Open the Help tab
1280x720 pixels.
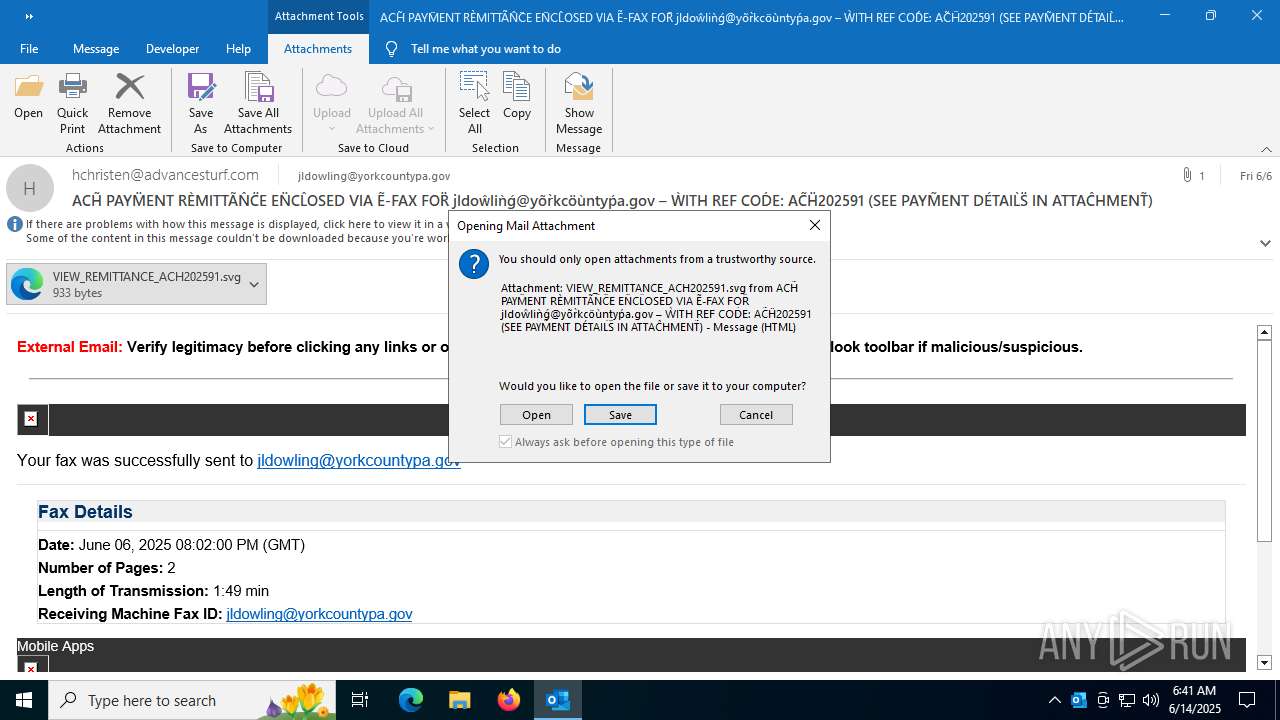(238, 48)
